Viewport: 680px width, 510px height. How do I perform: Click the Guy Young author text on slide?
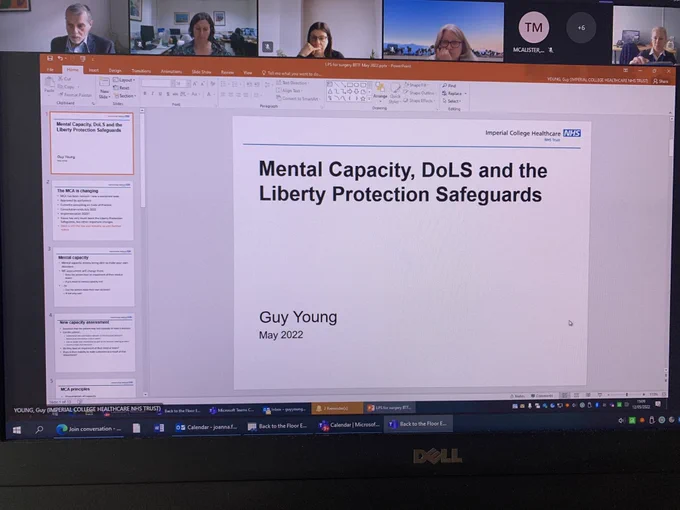(x=298, y=317)
